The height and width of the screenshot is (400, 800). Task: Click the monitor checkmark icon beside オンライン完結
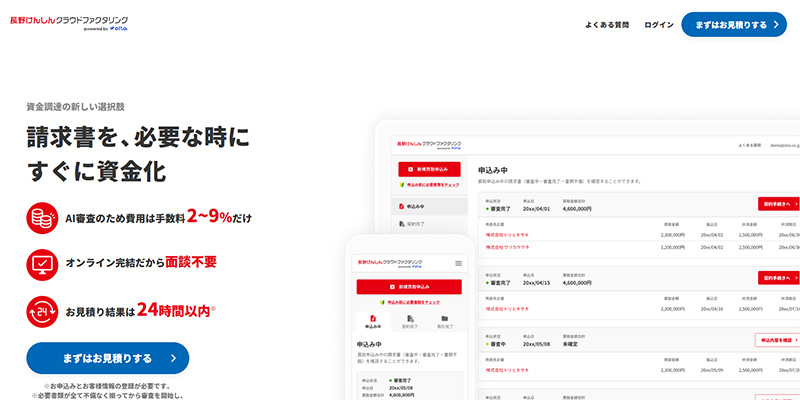(42, 264)
